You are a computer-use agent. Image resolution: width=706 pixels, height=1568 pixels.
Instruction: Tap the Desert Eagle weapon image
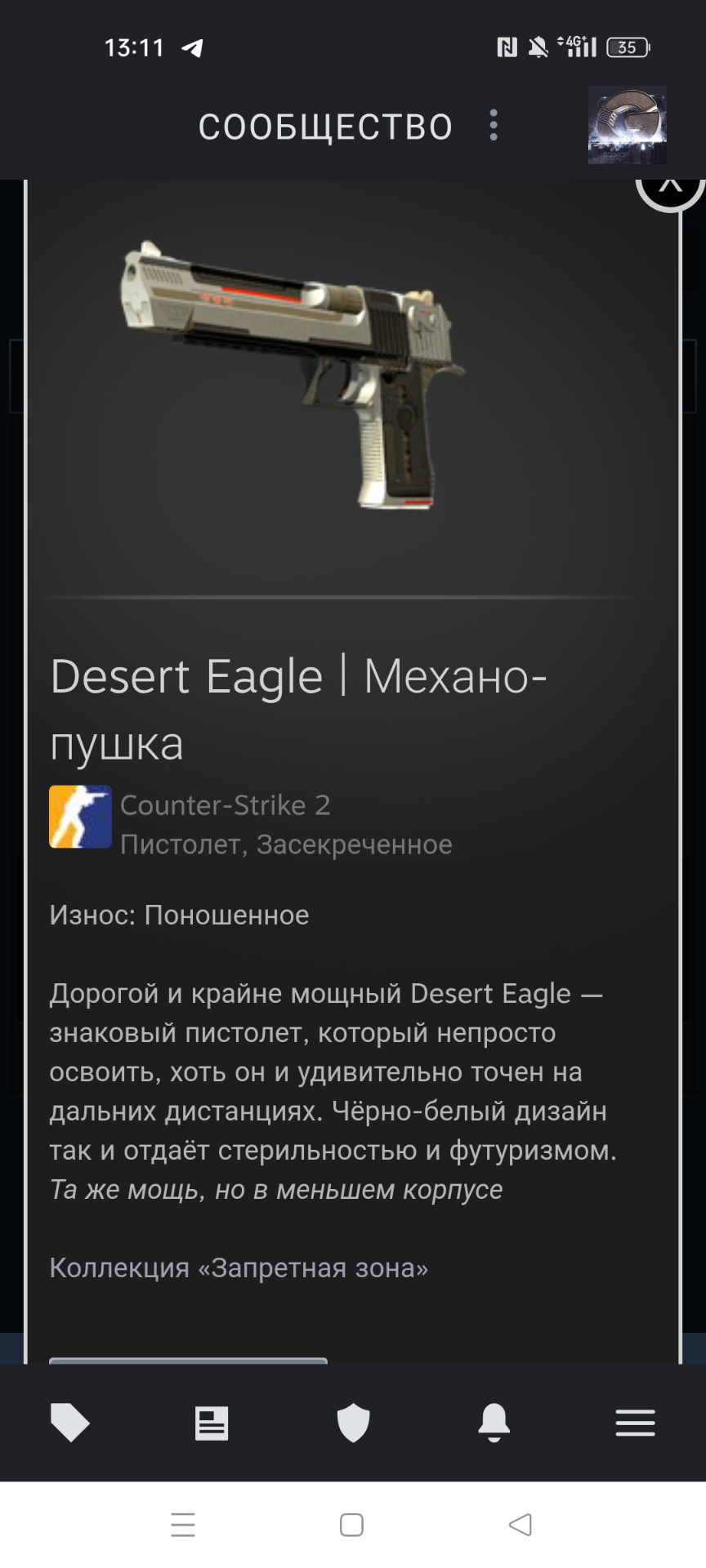(x=294, y=374)
